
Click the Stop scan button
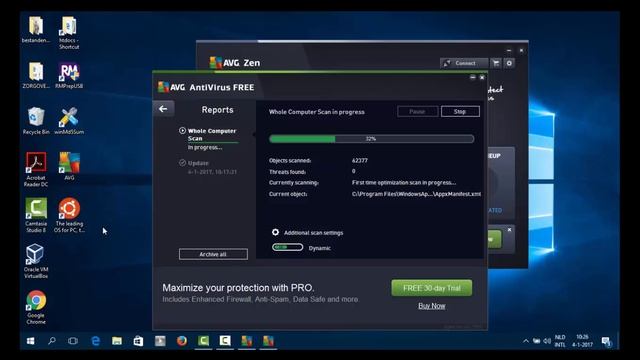tap(460, 111)
